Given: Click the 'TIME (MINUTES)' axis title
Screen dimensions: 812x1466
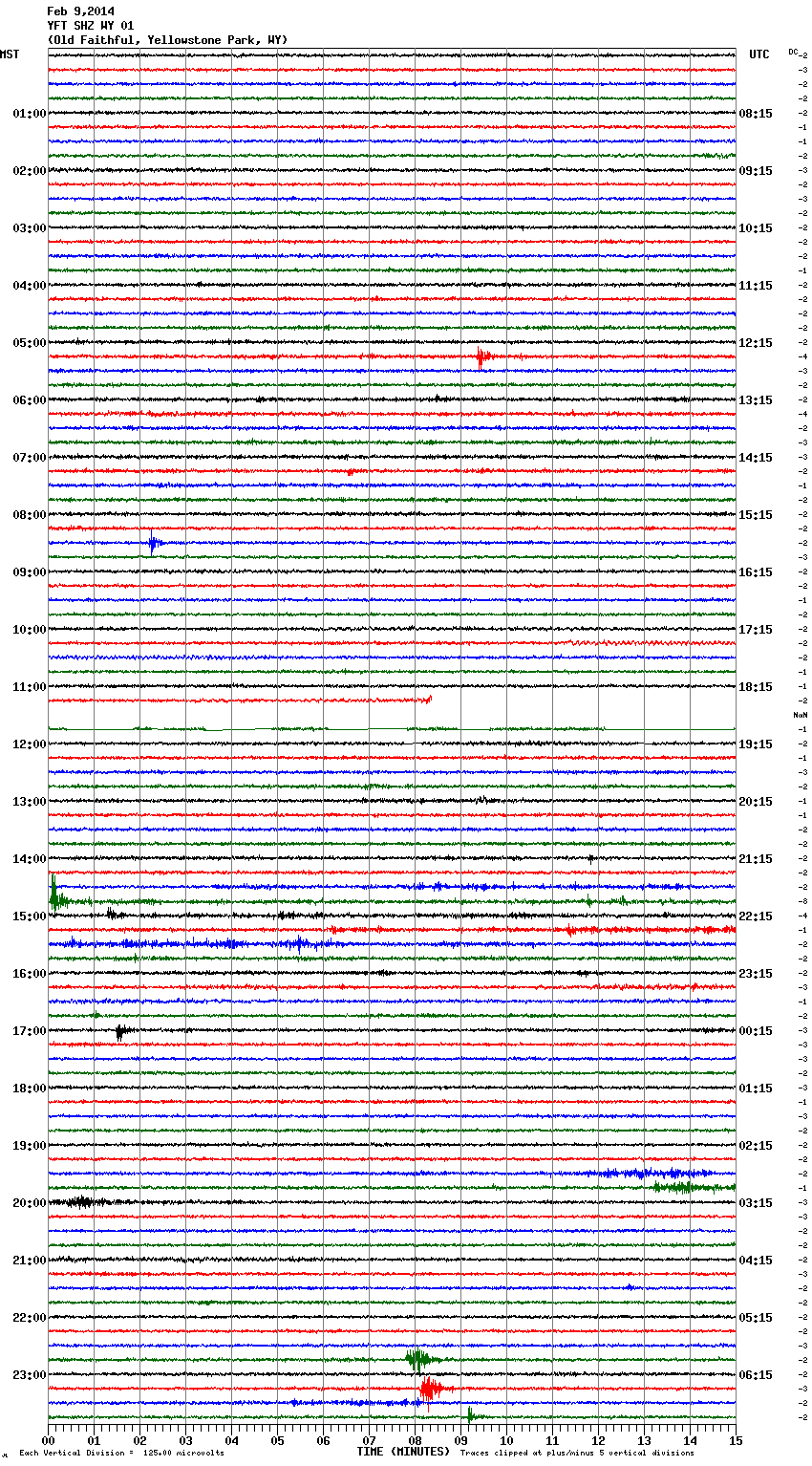Looking at the screenshot, I should 403,1452.
